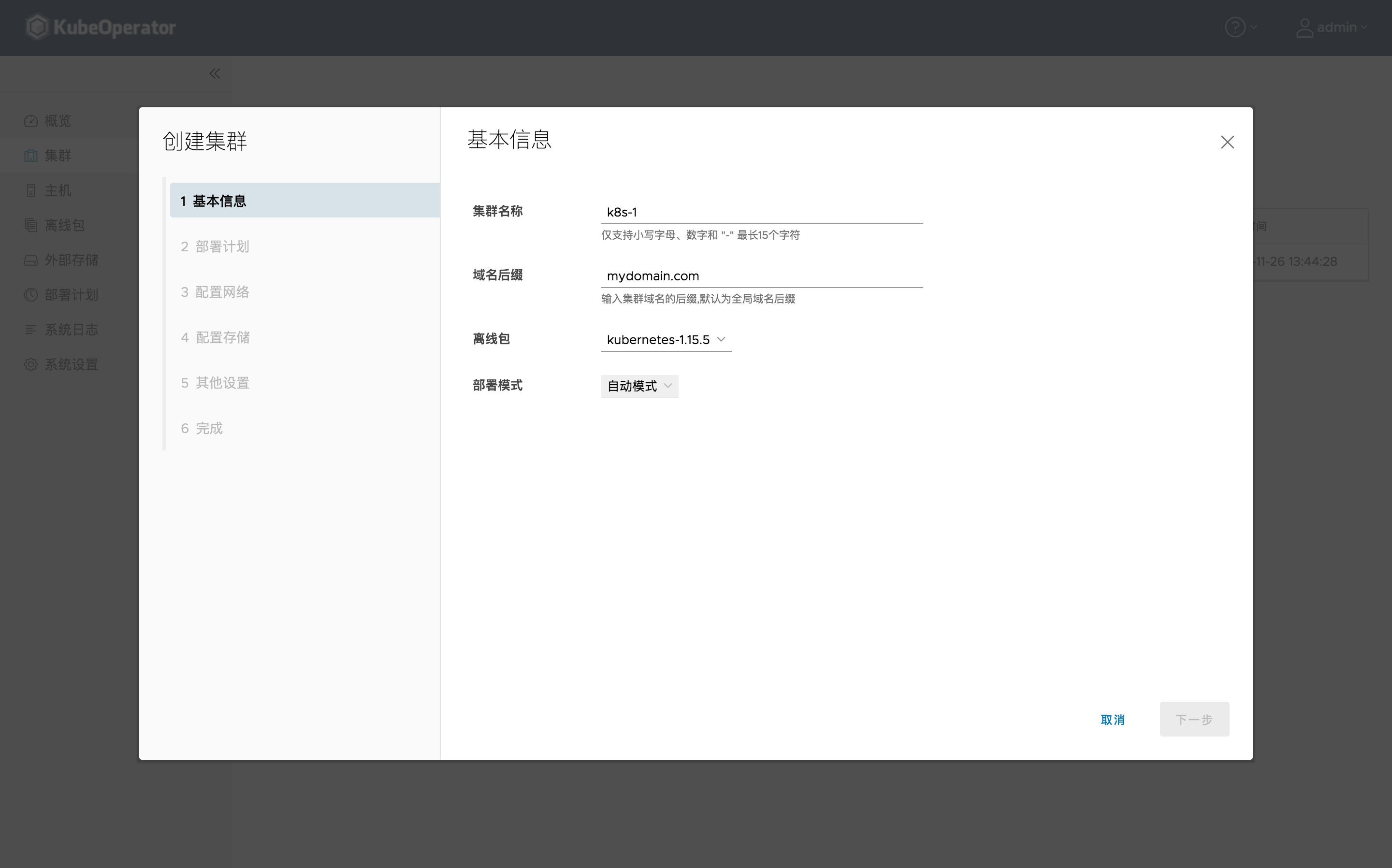Open 集群 in the sidebar menu
Screen dimensions: 1392x868
(x=58, y=156)
